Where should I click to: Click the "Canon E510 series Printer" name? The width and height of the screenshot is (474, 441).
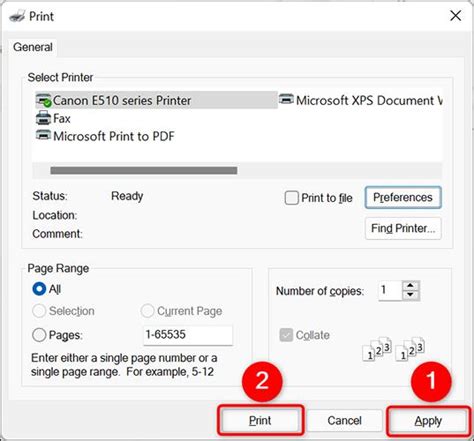[x=122, y=100]
